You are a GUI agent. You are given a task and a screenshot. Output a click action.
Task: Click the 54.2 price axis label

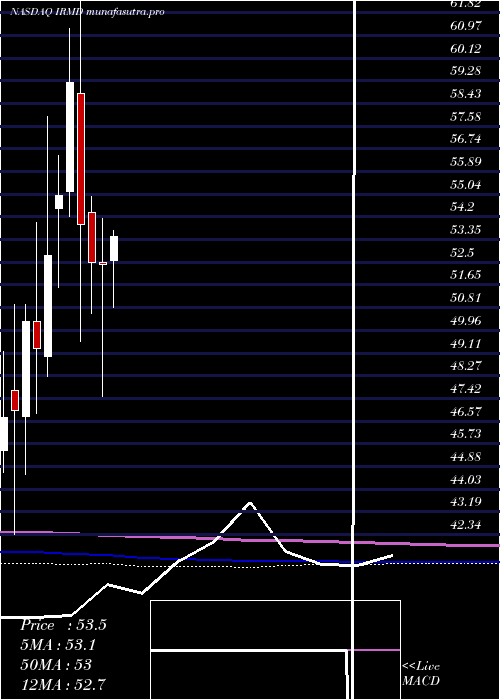[463, 207]
